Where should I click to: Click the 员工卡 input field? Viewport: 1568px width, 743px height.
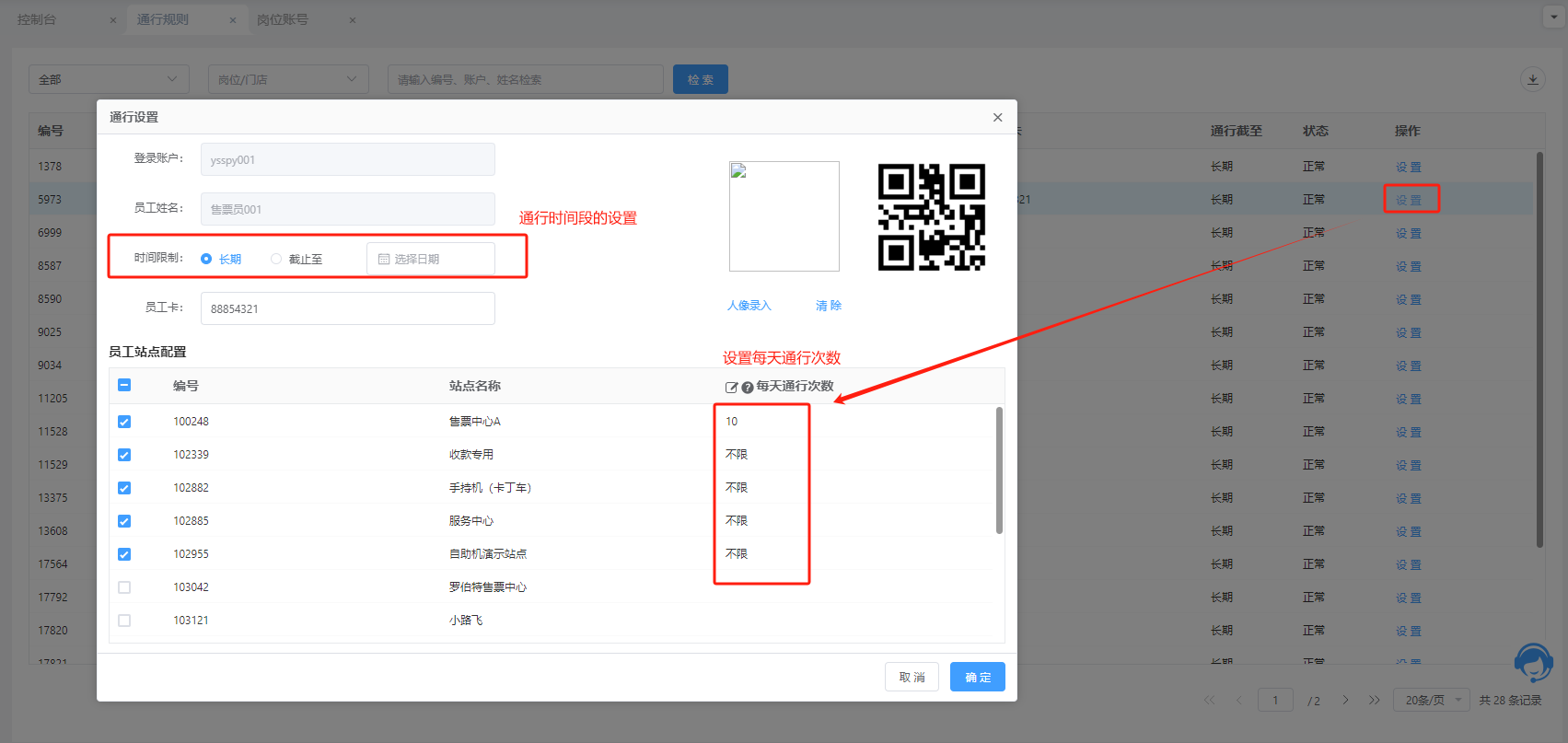(347, 308)
